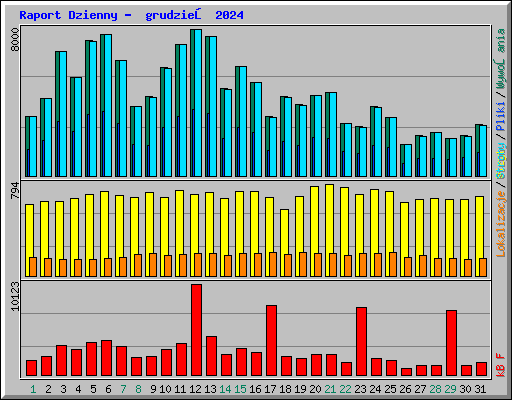
Task: Click the blue 'Pliki' legend label
Action: tap(501, 117)
